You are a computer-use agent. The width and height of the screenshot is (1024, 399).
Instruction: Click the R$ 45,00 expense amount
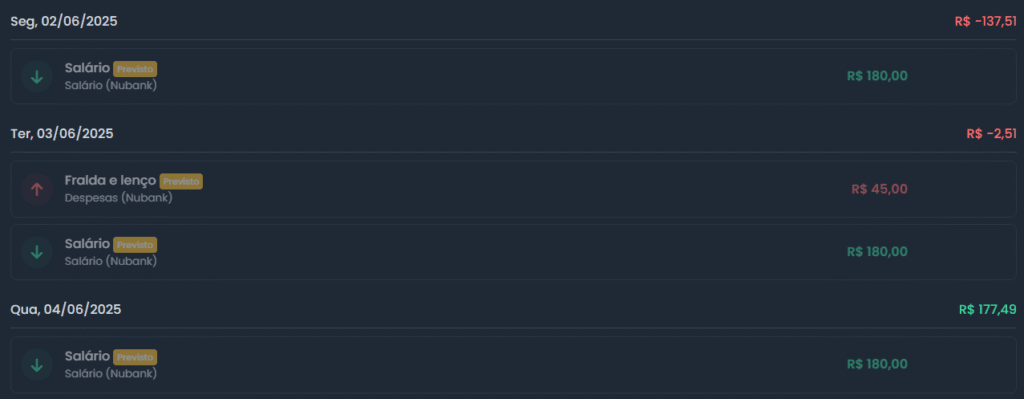coord(879,189)
